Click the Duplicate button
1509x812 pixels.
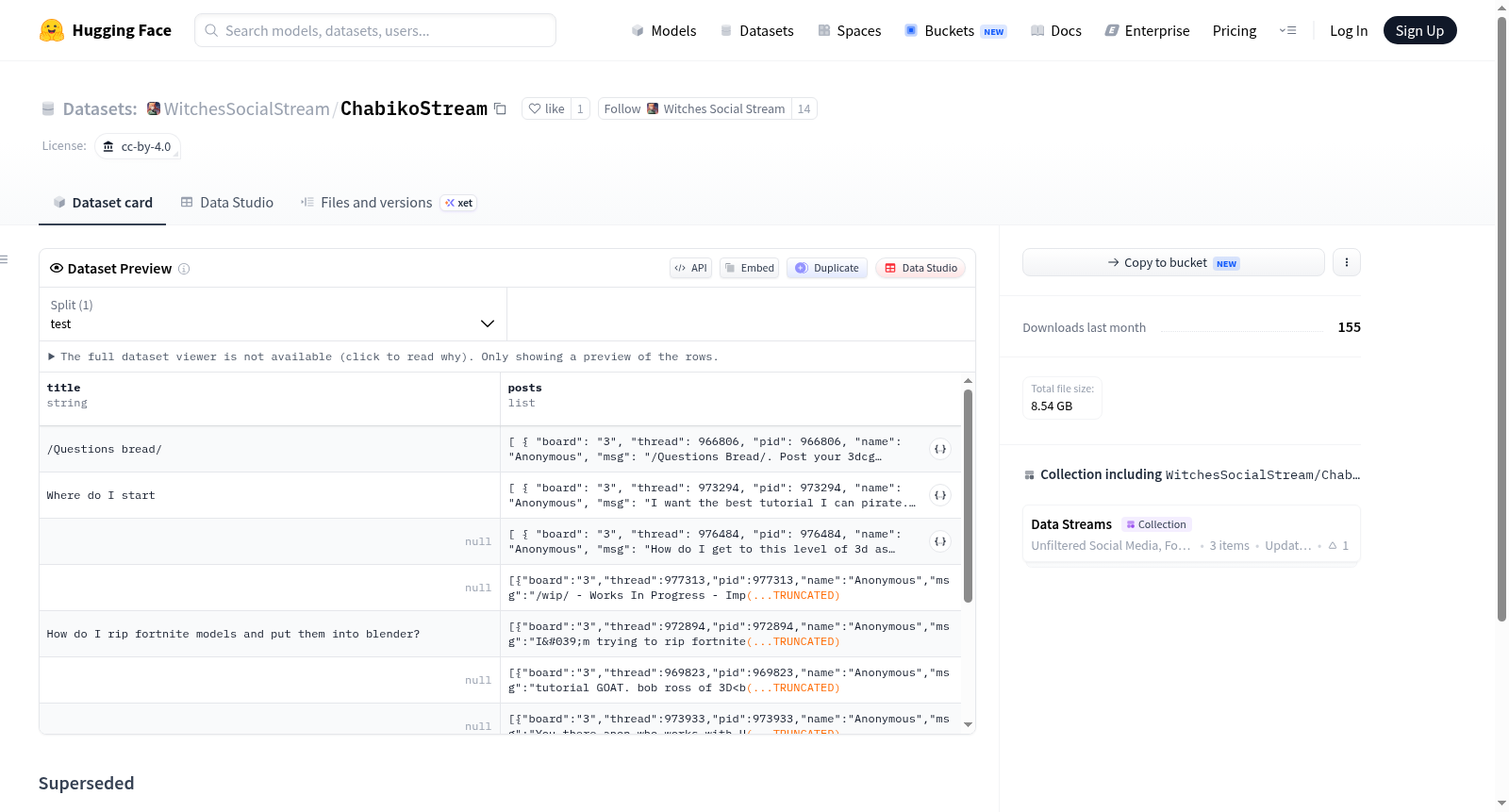[827, 268]
